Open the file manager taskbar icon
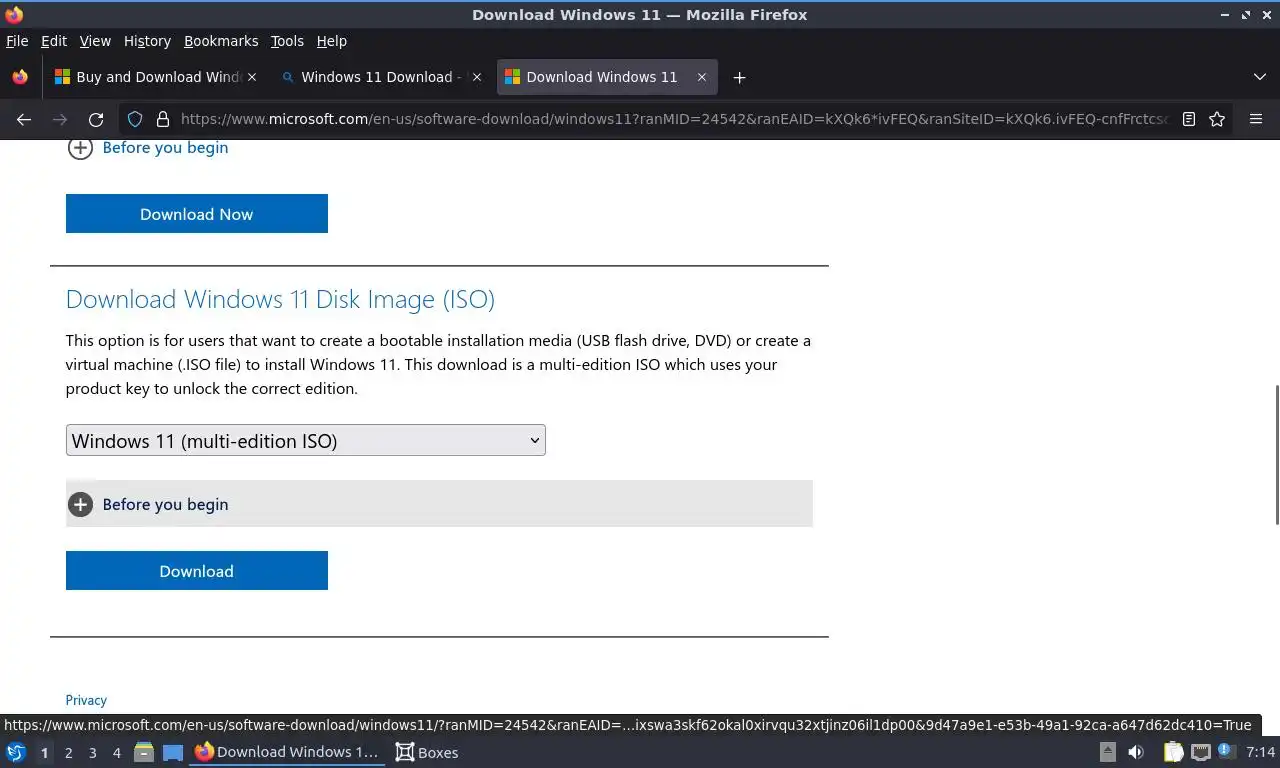 coord(144,752)
